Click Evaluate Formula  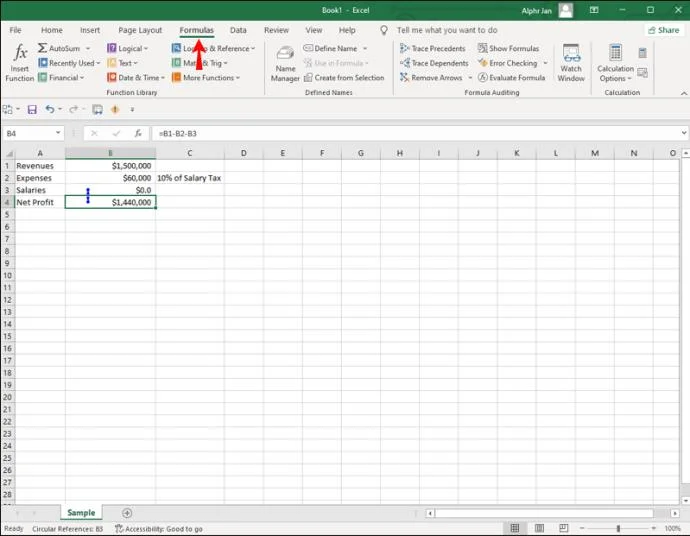[x=512, y=77]
